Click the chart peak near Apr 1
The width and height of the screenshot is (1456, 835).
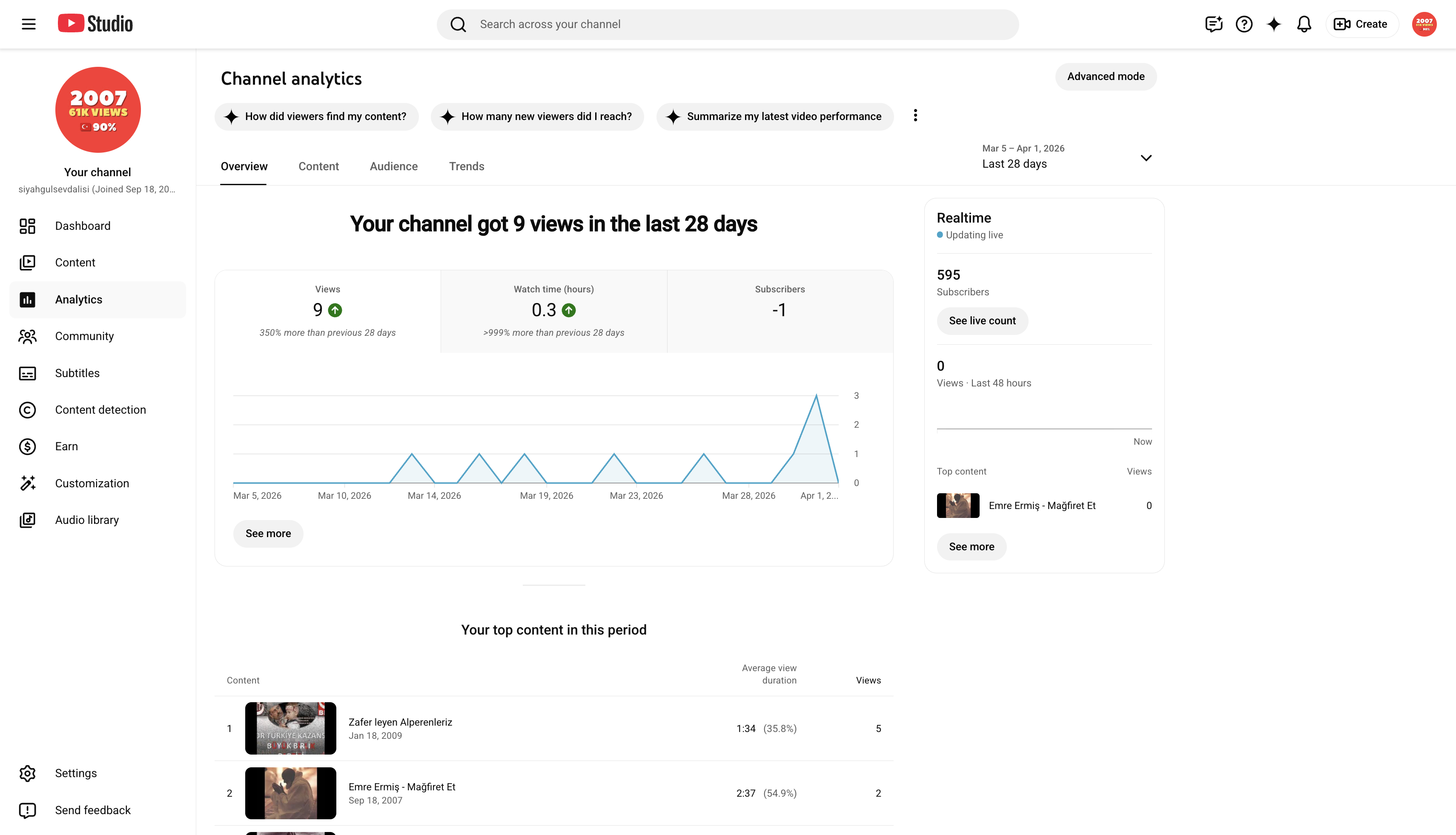pyautogui.click(x=816, y=395)
